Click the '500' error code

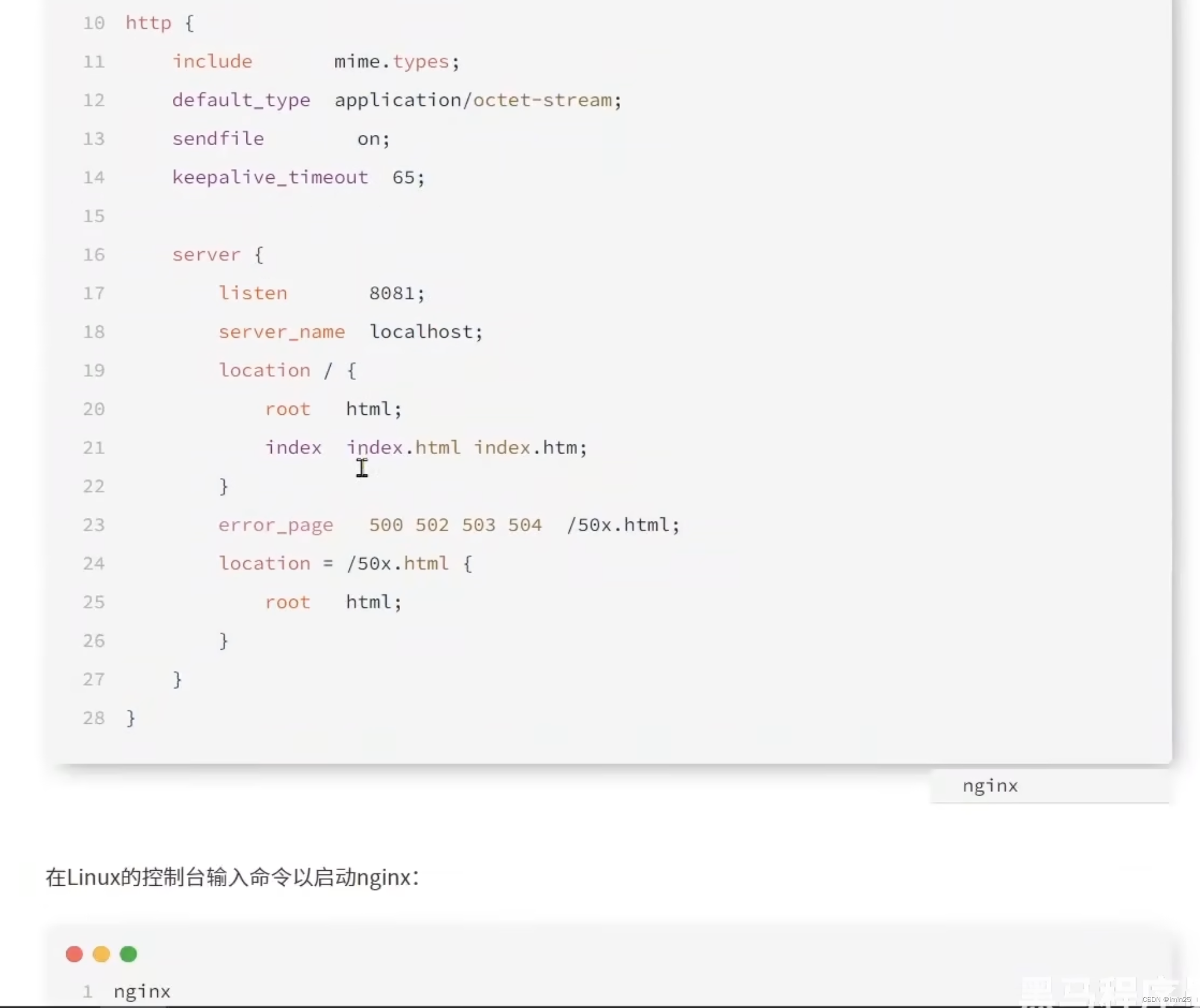(x=386, y=525)
